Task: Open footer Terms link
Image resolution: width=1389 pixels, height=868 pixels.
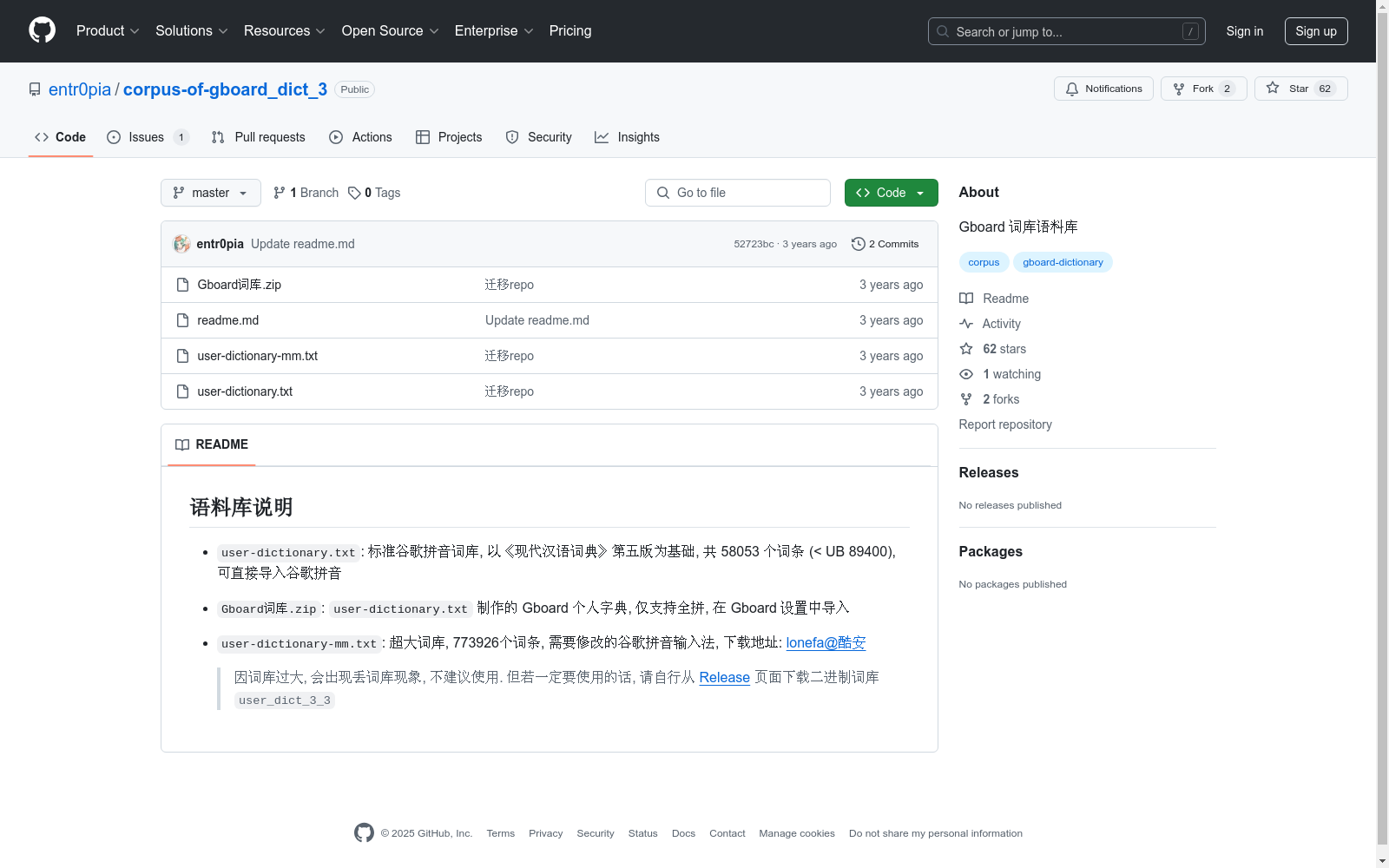Action: point(501,833)
